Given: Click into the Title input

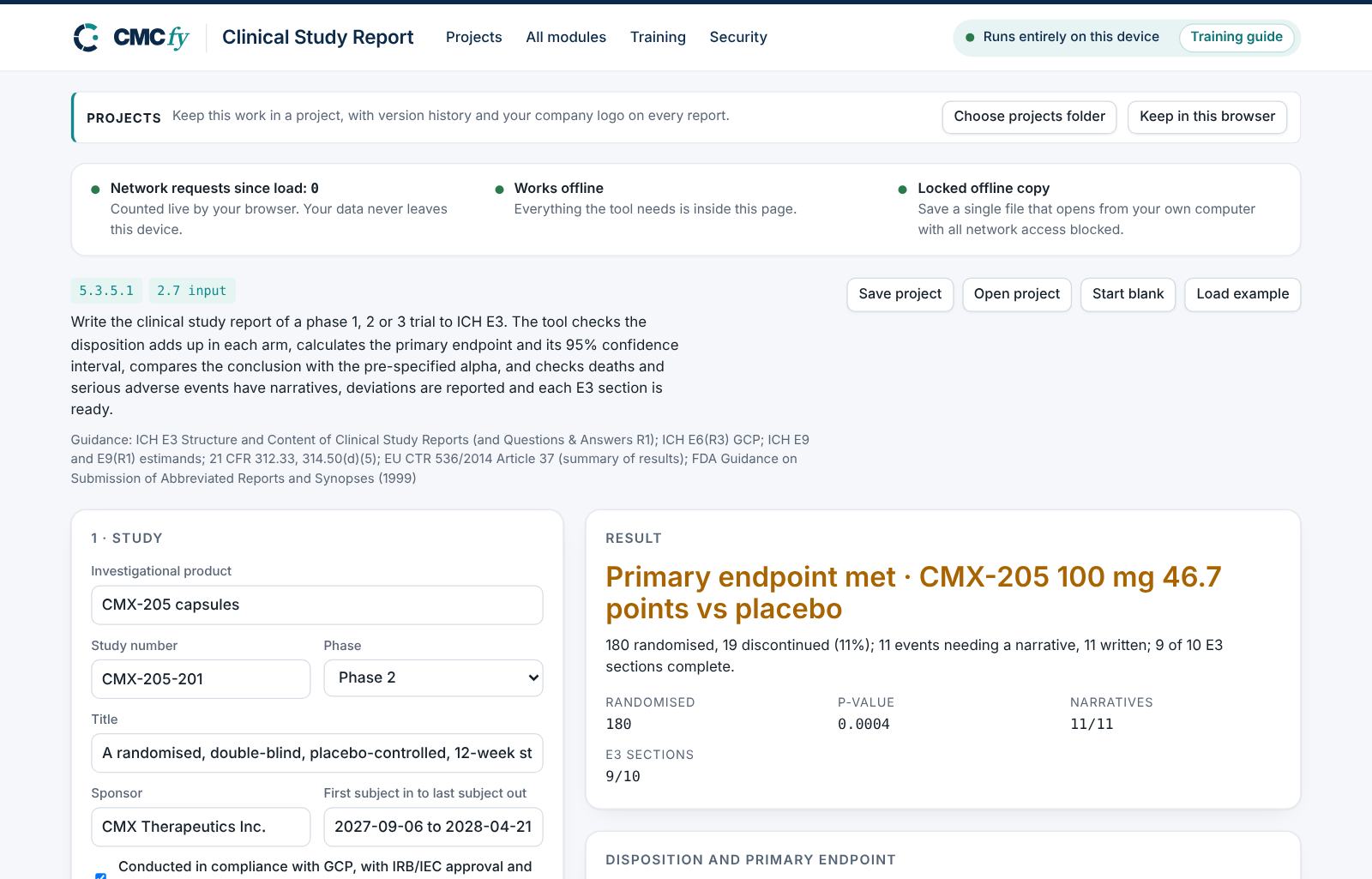Looking at the screenshot, I should pos(316,753).
